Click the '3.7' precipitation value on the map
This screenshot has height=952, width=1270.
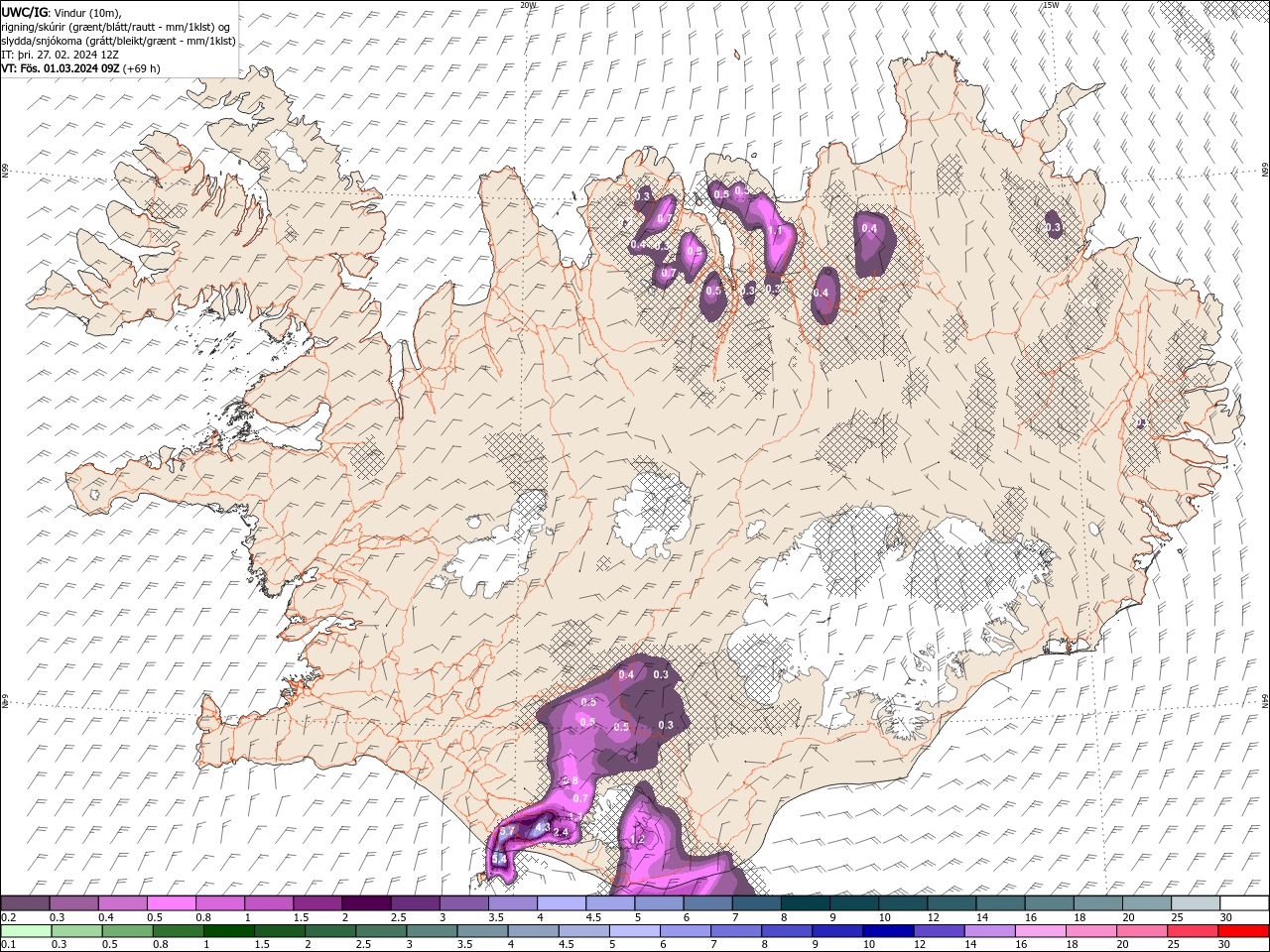507,832
